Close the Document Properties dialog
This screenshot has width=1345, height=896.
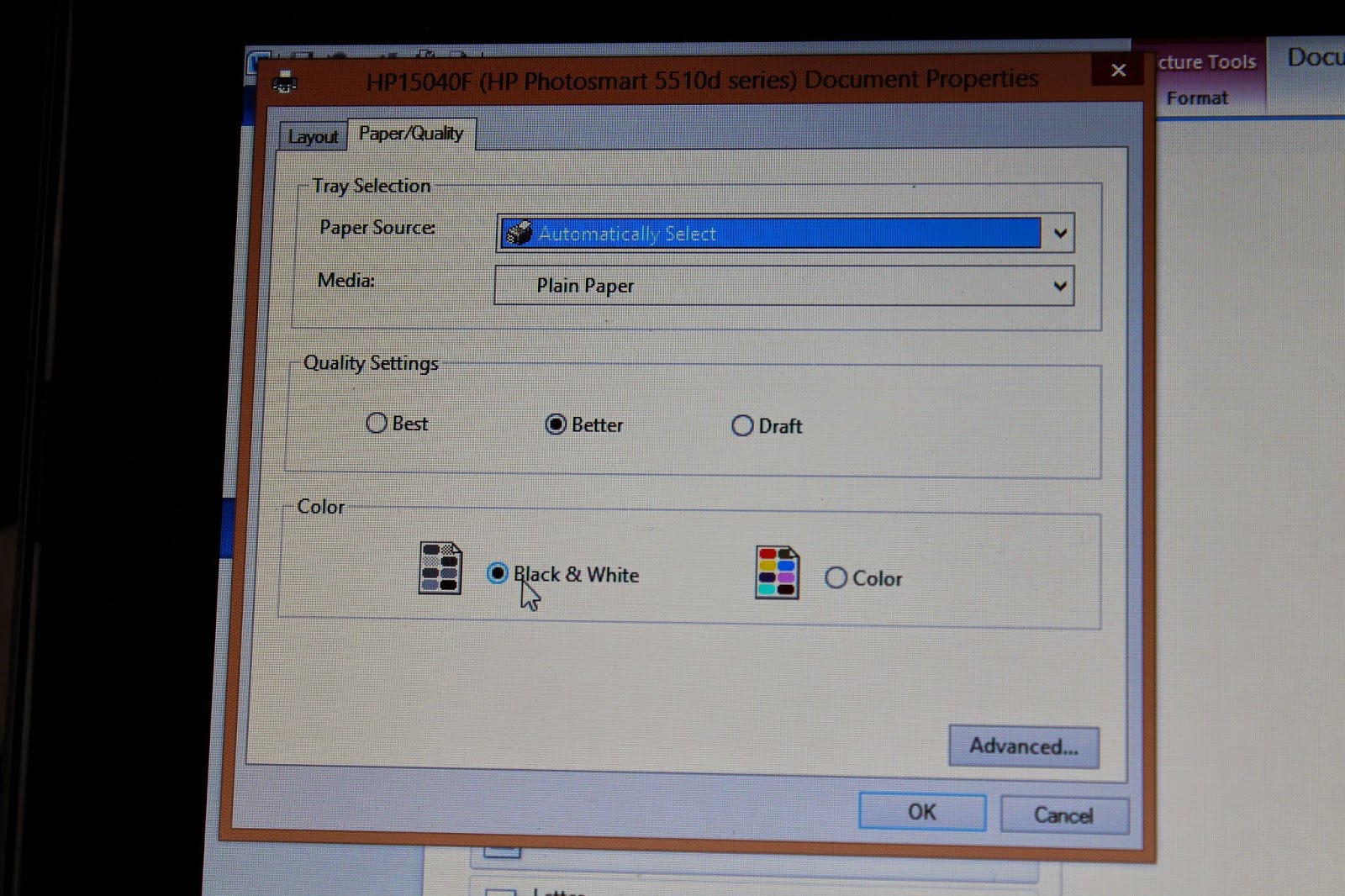pos(1118,70)
